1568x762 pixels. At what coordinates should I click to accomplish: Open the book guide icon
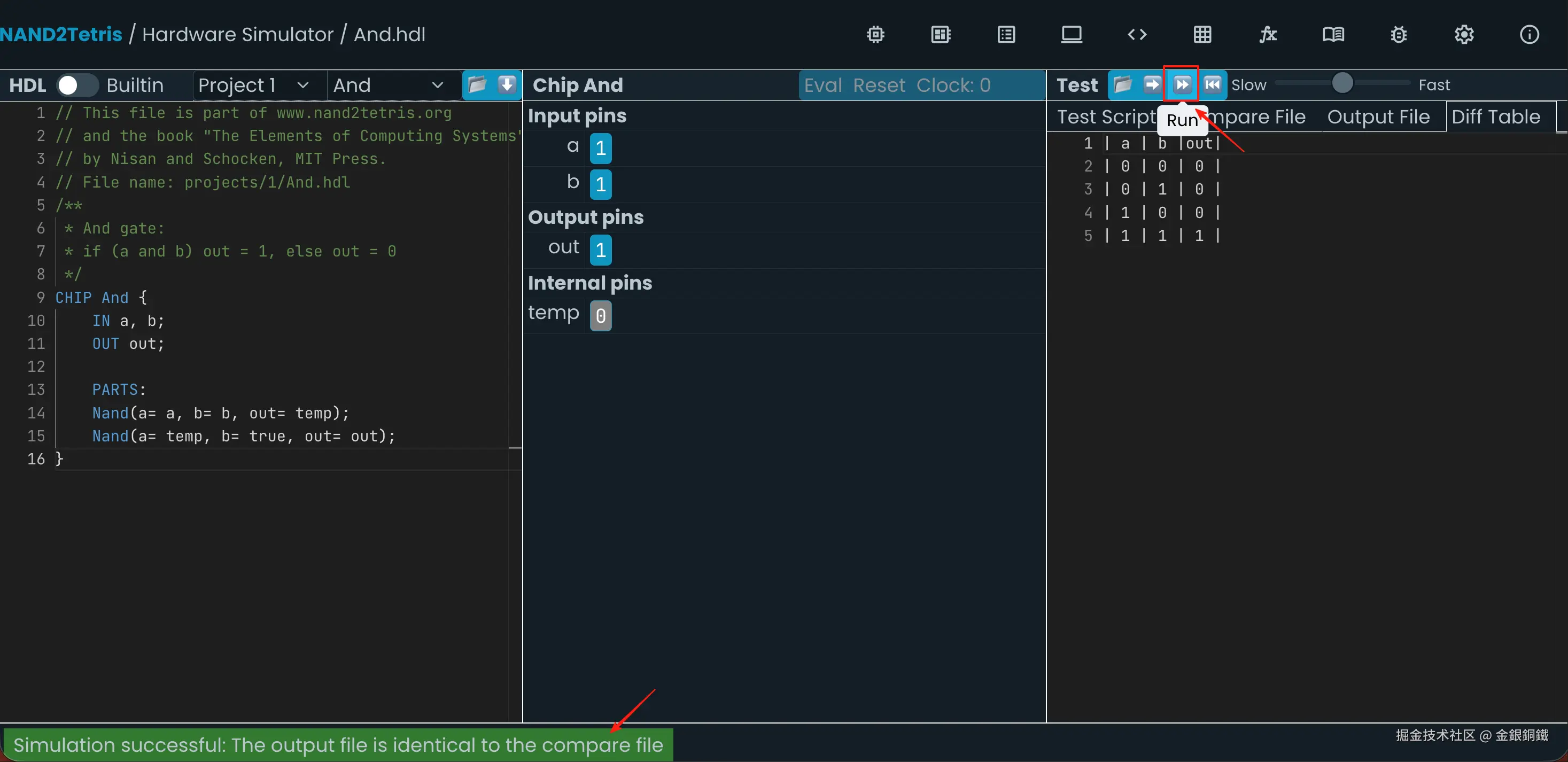pyautogui.click(x=1333, y=35)
